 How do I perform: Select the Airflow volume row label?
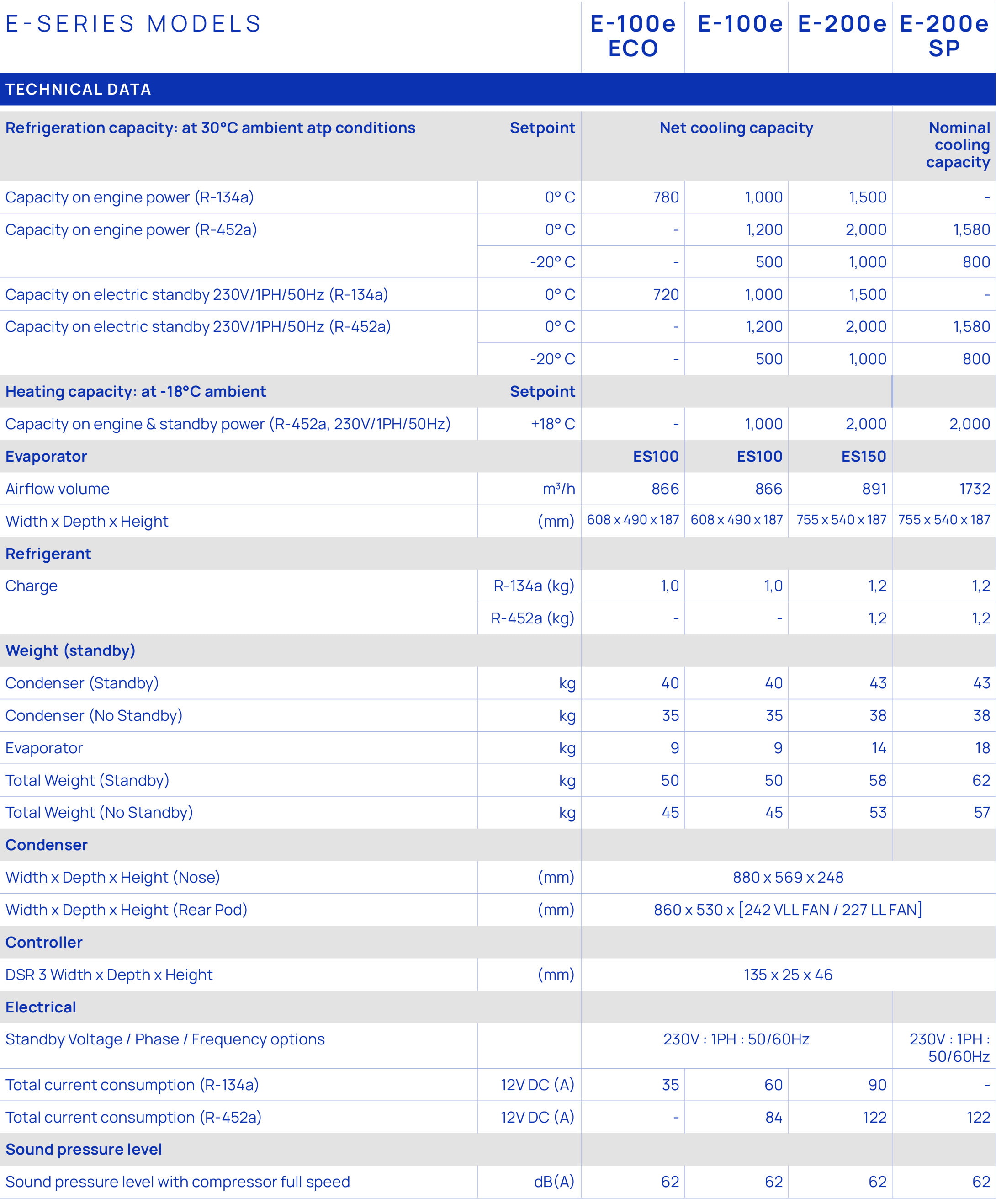tap(57, 489)
